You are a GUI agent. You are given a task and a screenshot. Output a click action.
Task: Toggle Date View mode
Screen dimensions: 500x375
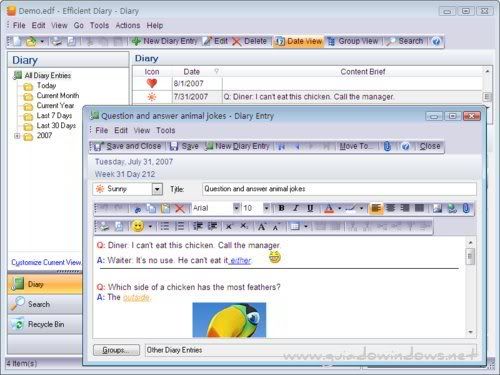coord(299,41)
